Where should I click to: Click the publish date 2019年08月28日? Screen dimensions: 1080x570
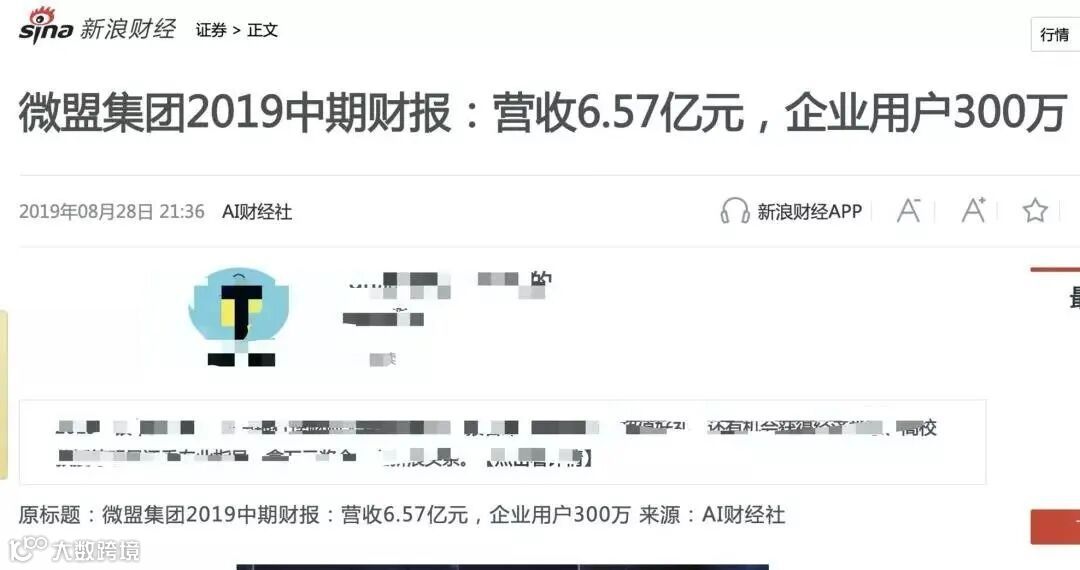[86, 211]
